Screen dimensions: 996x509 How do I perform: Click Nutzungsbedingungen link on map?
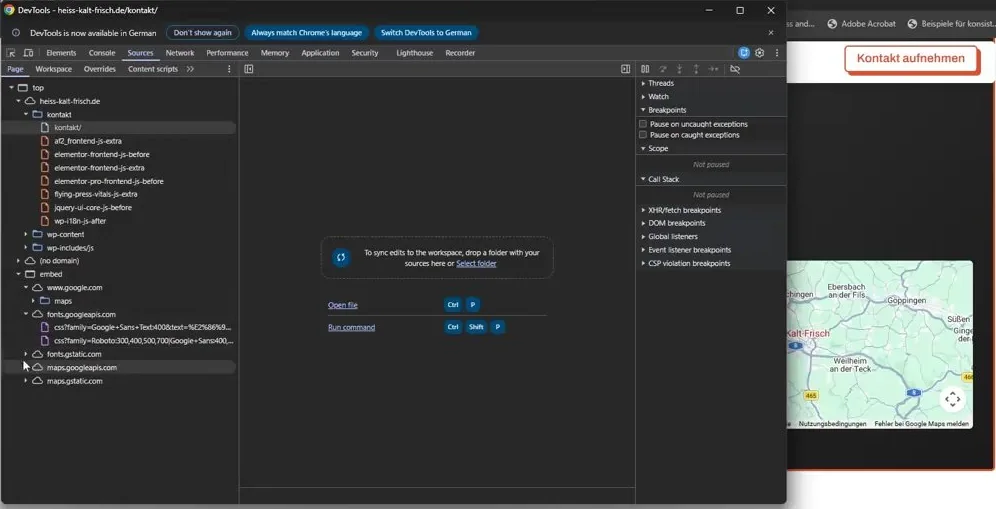click(x=832, y=423)
